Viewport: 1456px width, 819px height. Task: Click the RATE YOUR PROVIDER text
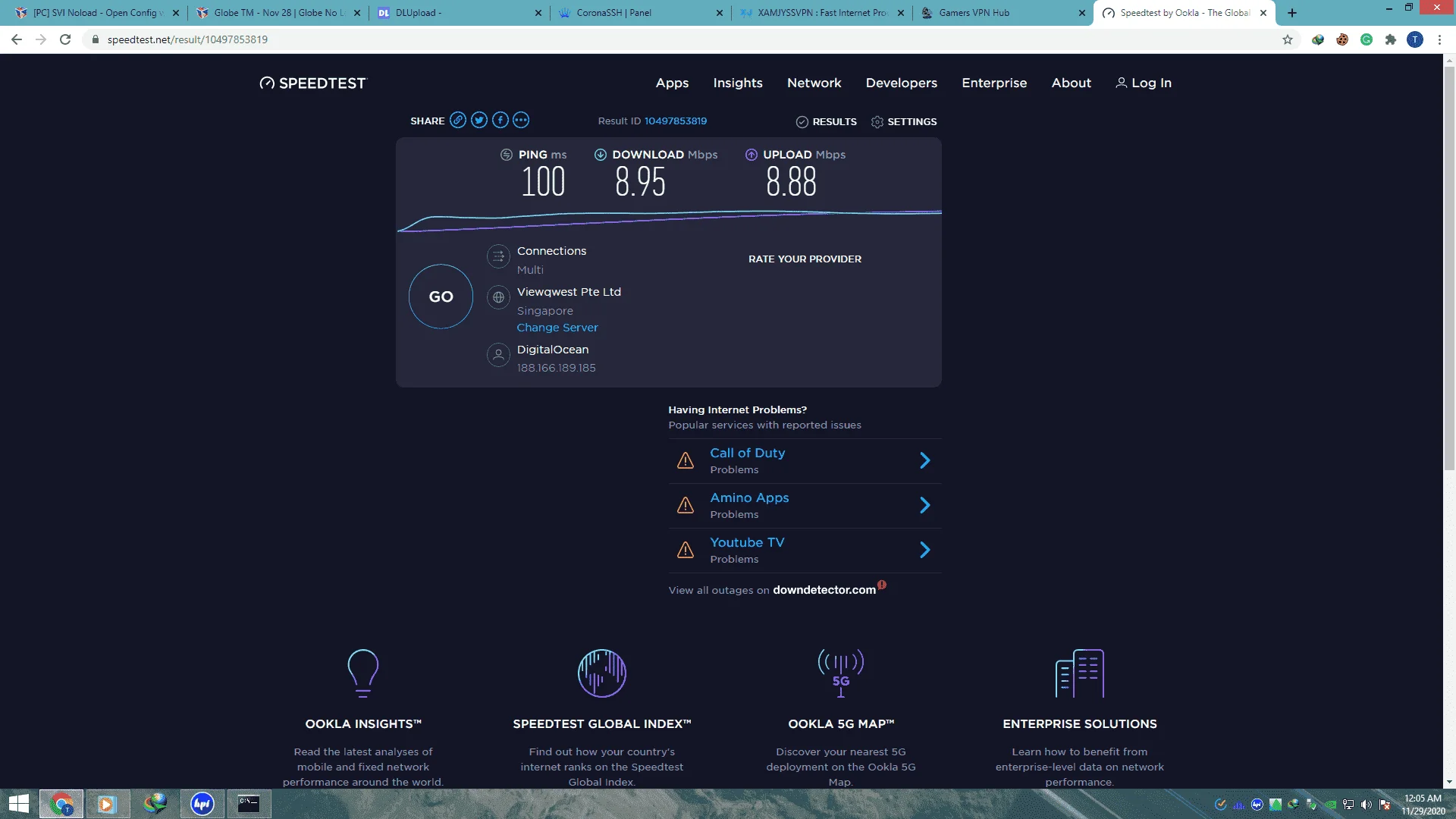805,259
